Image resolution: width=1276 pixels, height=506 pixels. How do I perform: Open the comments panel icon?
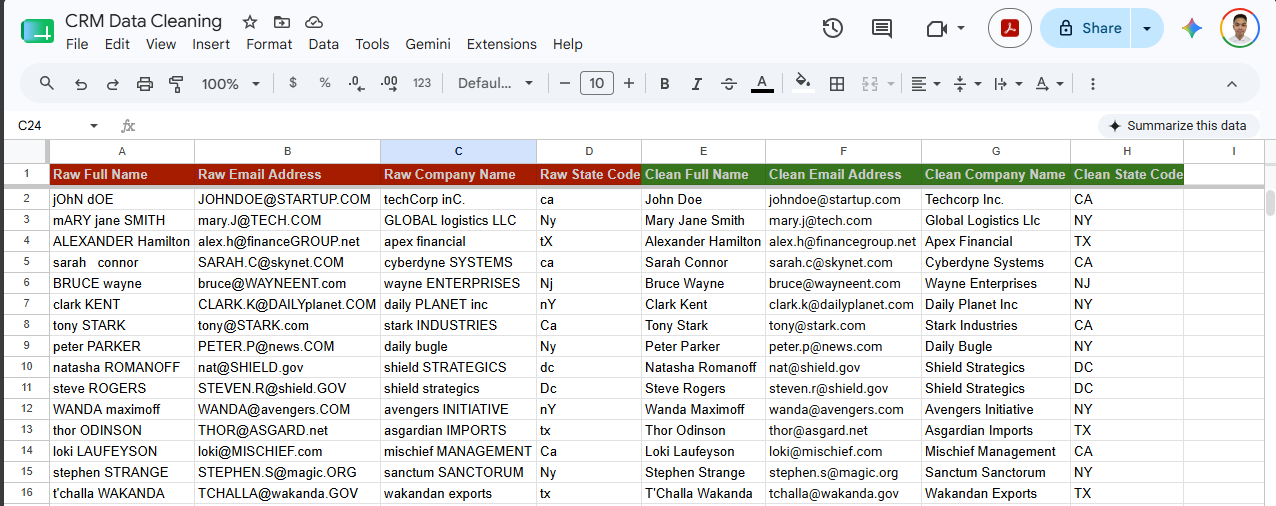click(882, 28)
